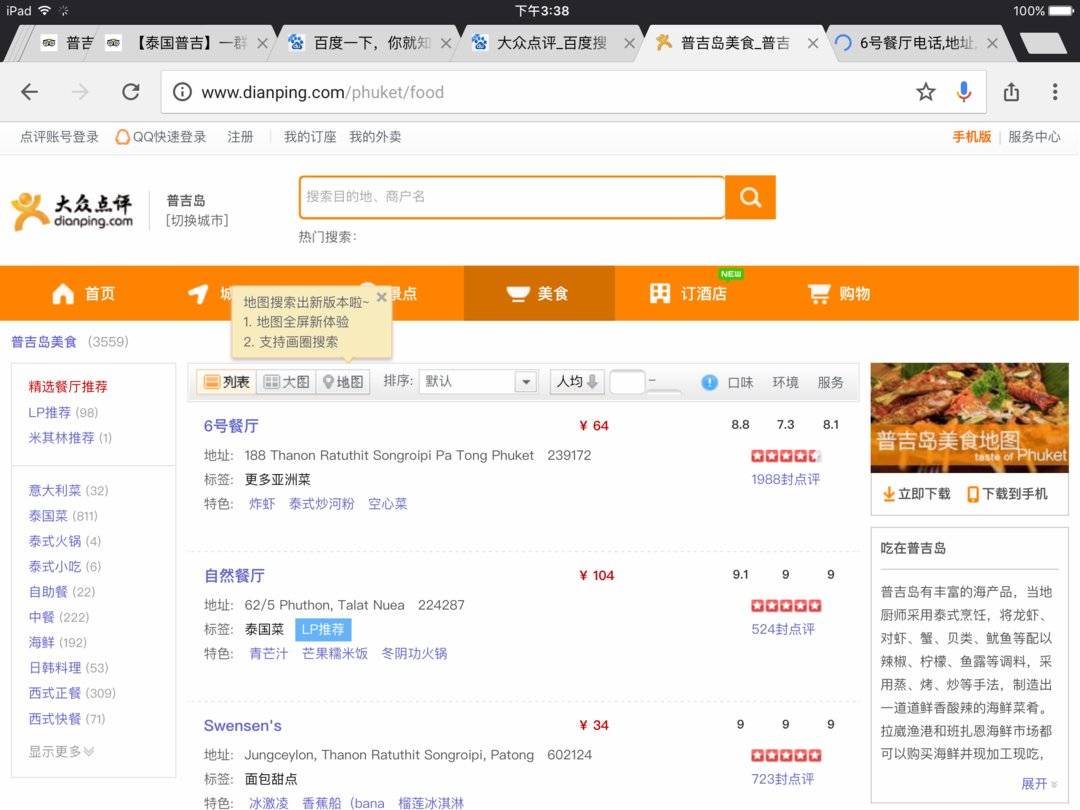1080x810 pixels.
Task: Switch to 列表 list view
Action: tap(227, 382)
